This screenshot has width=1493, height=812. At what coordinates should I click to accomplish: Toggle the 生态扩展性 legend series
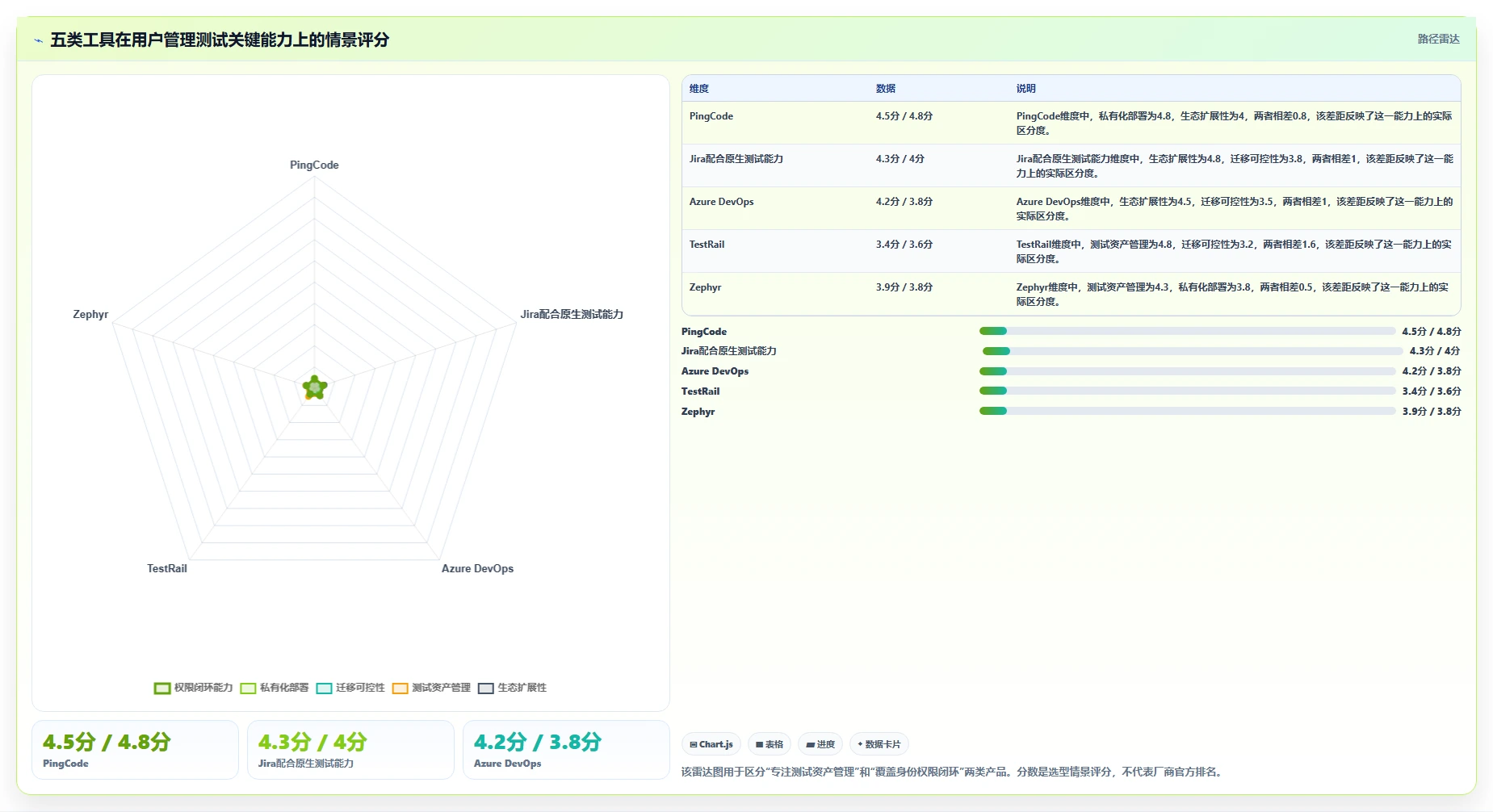click(512, 688)
